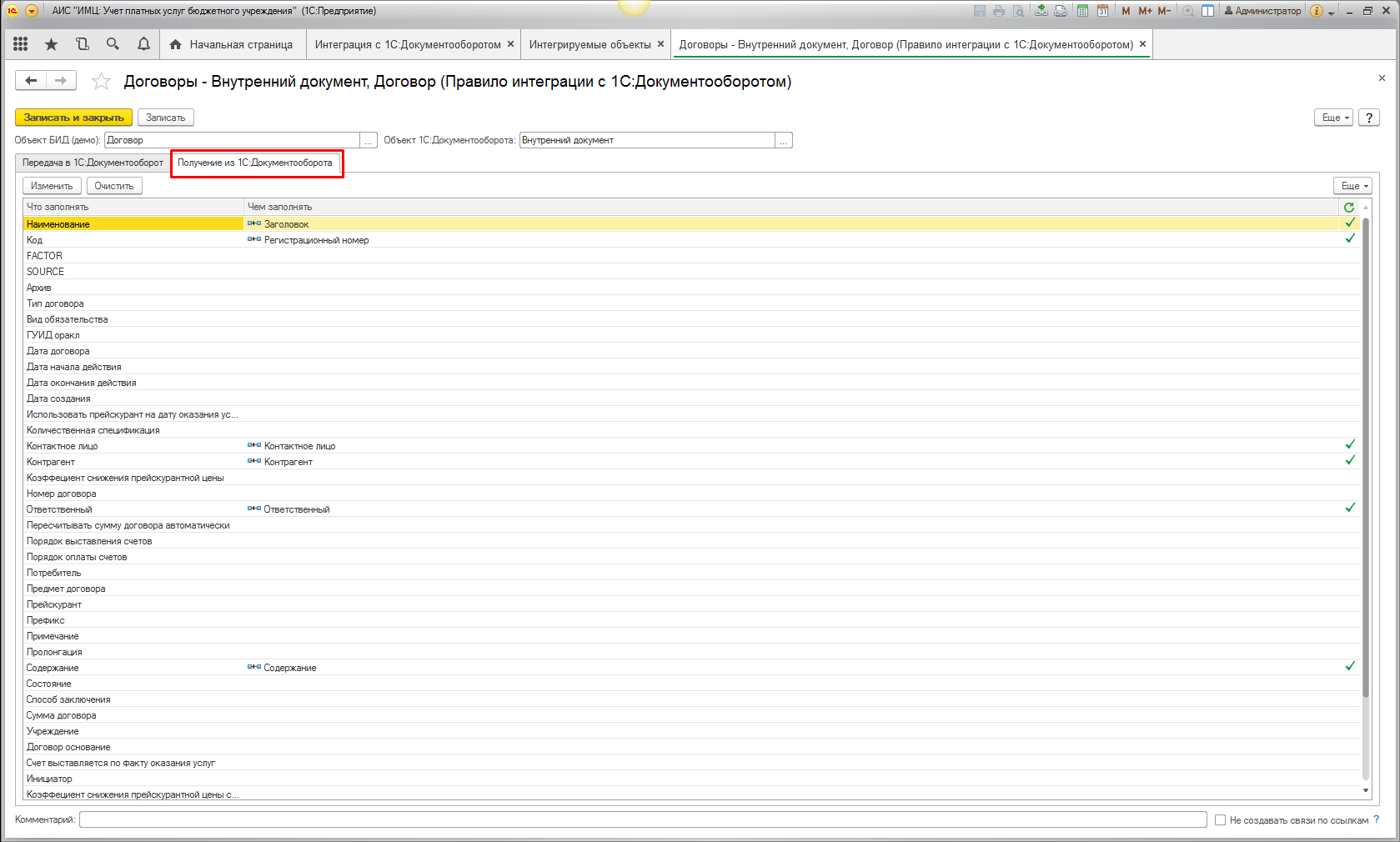Click the back arrow navigation button
1400x842 pixels.
(x=31, y=80)
